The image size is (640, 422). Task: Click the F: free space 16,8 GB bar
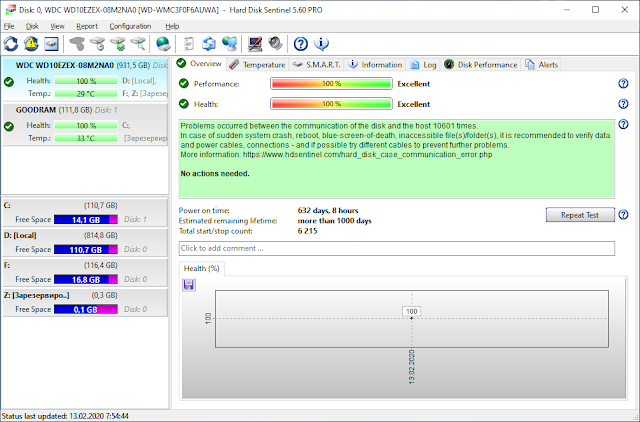tap(86, 280)
